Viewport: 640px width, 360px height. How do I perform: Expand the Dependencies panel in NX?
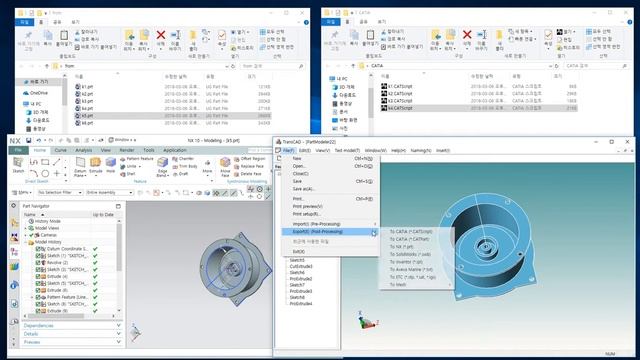coord(72,326)
